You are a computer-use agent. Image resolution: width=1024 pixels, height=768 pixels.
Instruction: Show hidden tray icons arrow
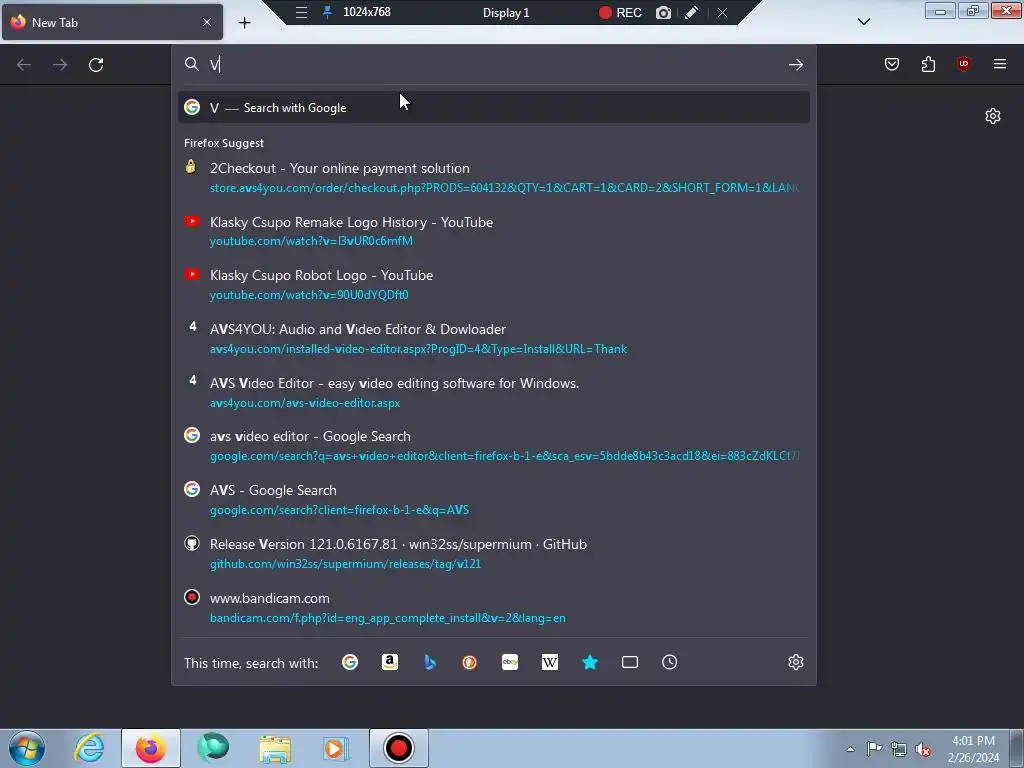pos(850,749)
